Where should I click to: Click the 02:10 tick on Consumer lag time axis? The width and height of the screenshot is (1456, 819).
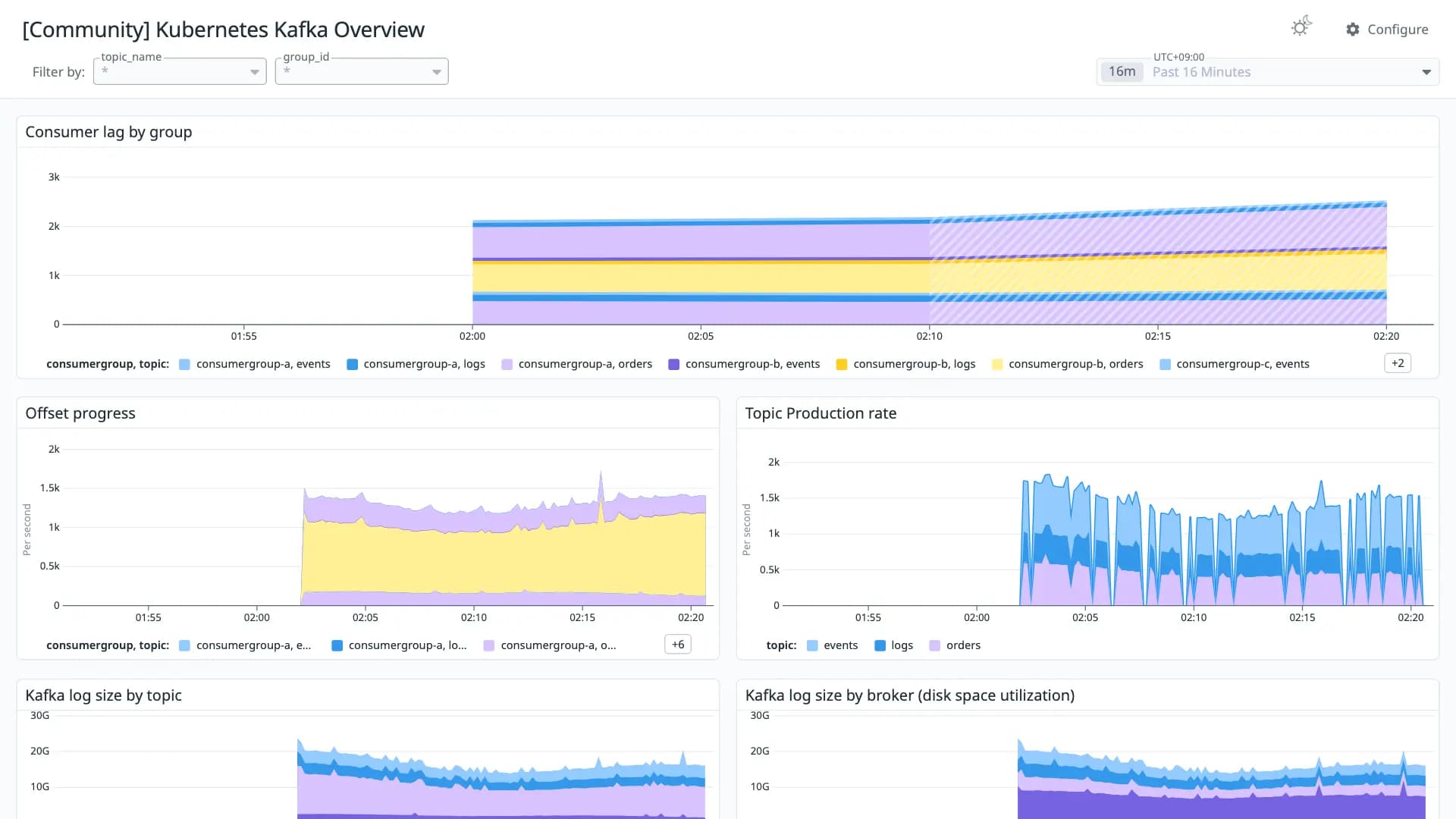pos(929,336)
